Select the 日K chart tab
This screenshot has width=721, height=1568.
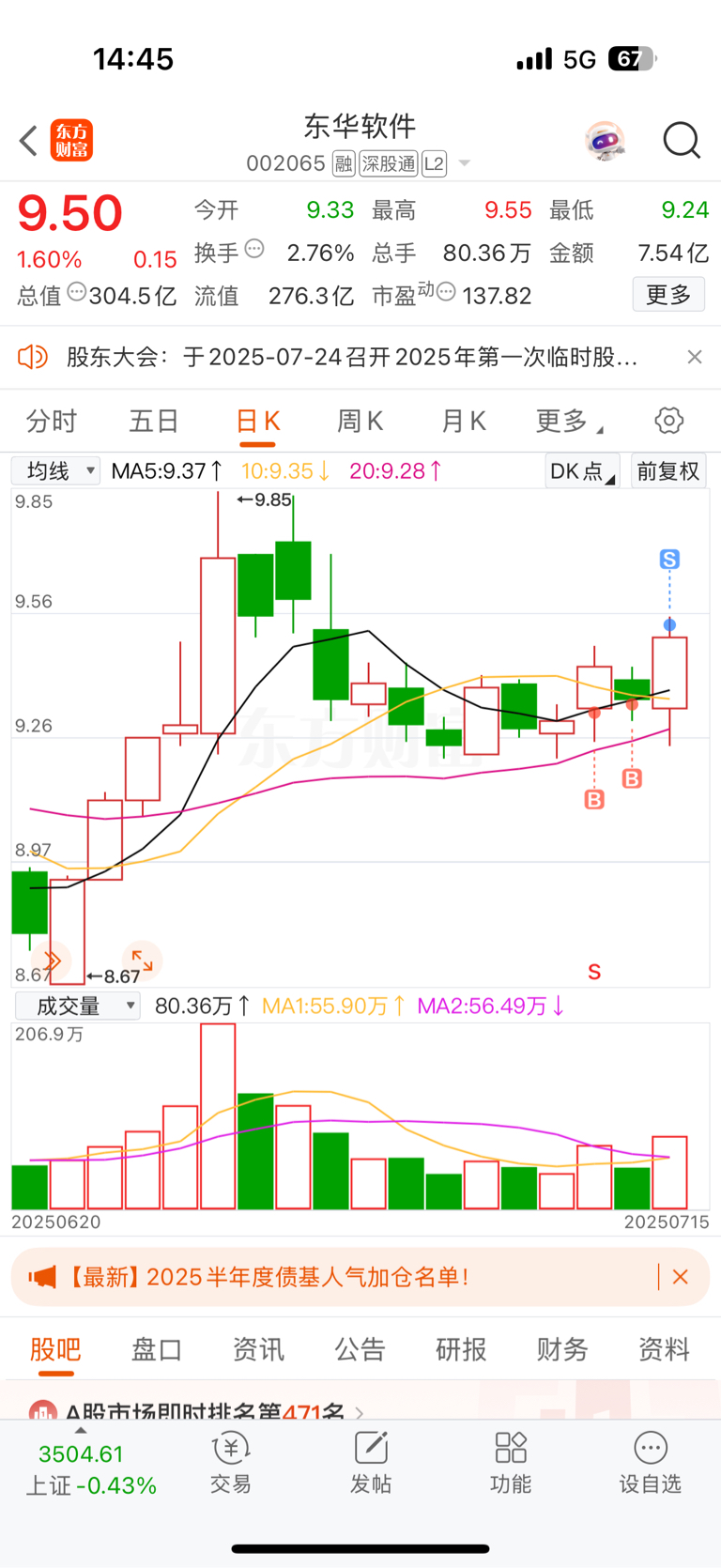(x=257, y=422)
